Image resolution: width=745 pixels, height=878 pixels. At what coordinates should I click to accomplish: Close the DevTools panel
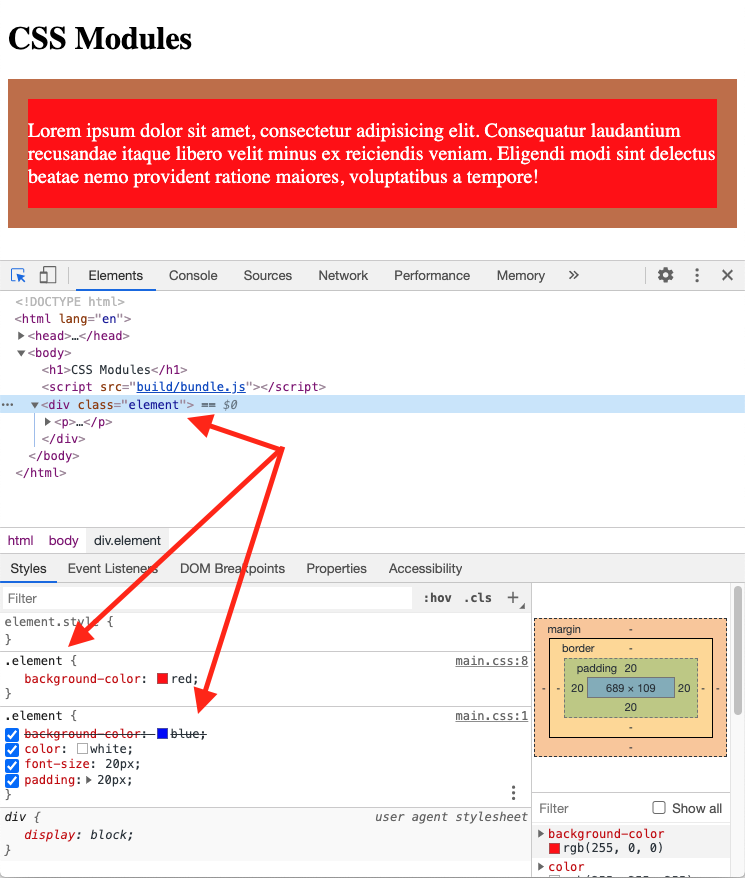pyautogui.click(x=727, y=275)
